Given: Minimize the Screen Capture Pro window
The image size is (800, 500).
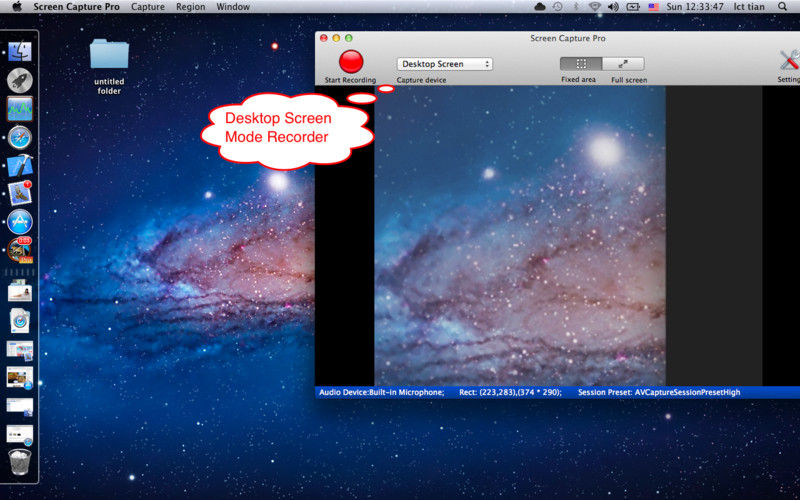Looking at the screenshot, I should [x=336, y=38].
